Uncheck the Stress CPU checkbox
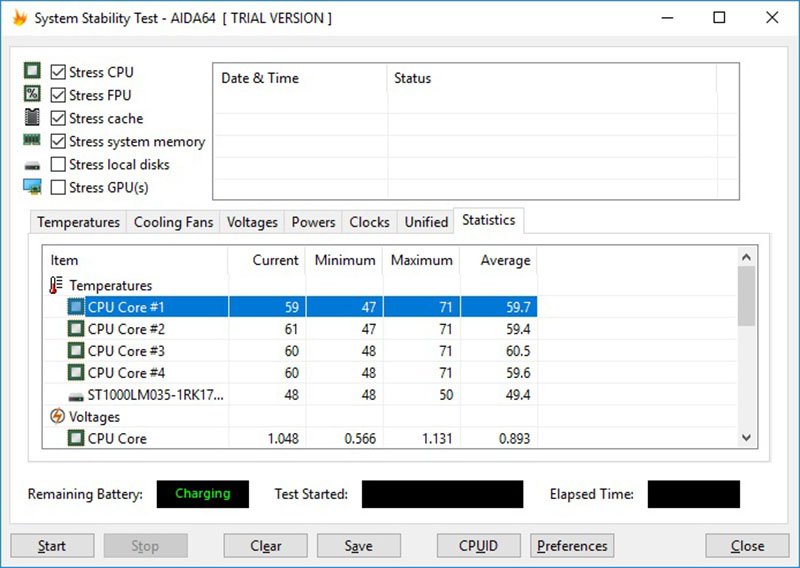This screenshot has height=568, width=800. [58, 72]
